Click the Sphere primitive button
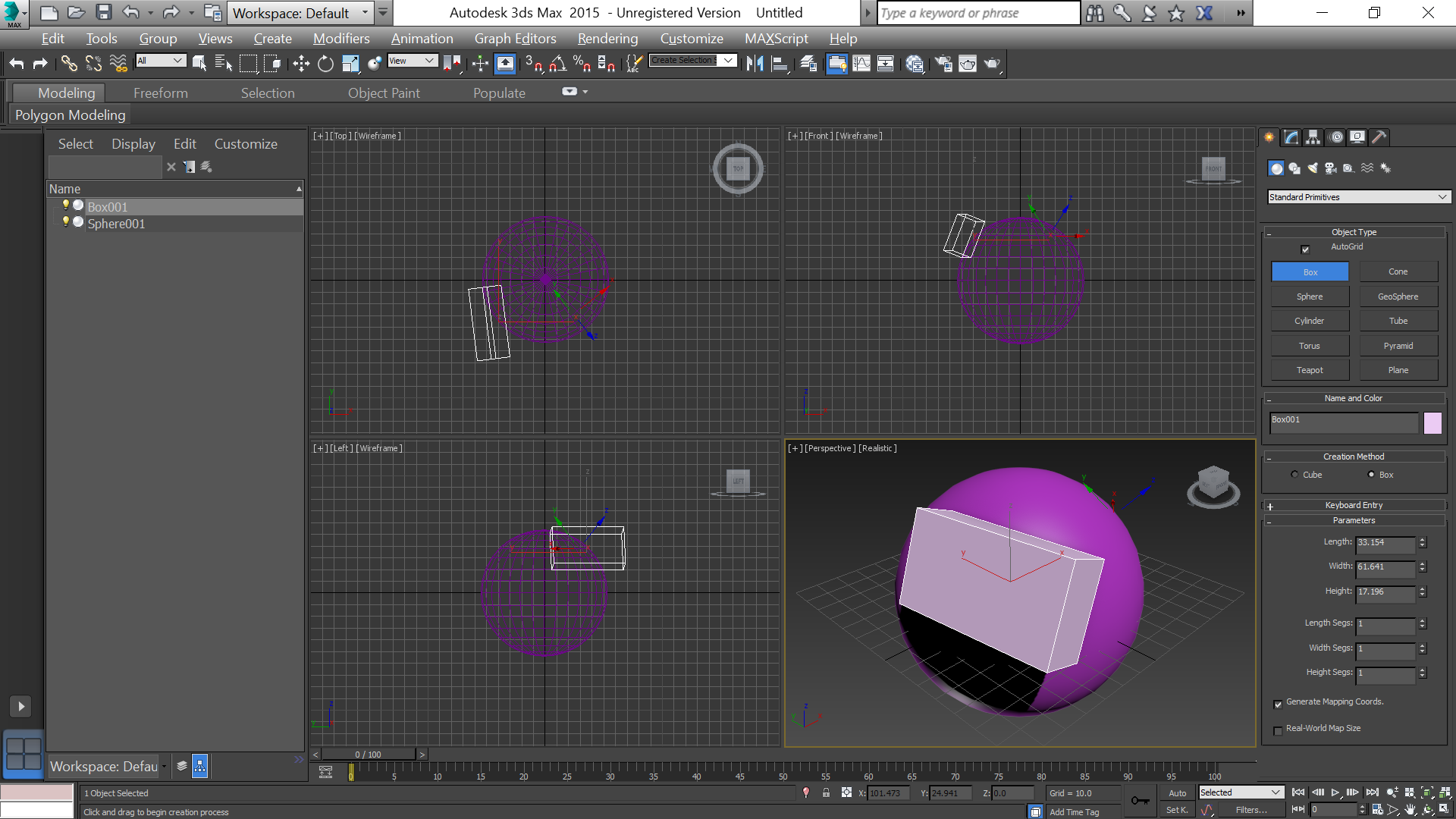The width and height of the screenshot is (1456, 819). tap(1310, 297)
